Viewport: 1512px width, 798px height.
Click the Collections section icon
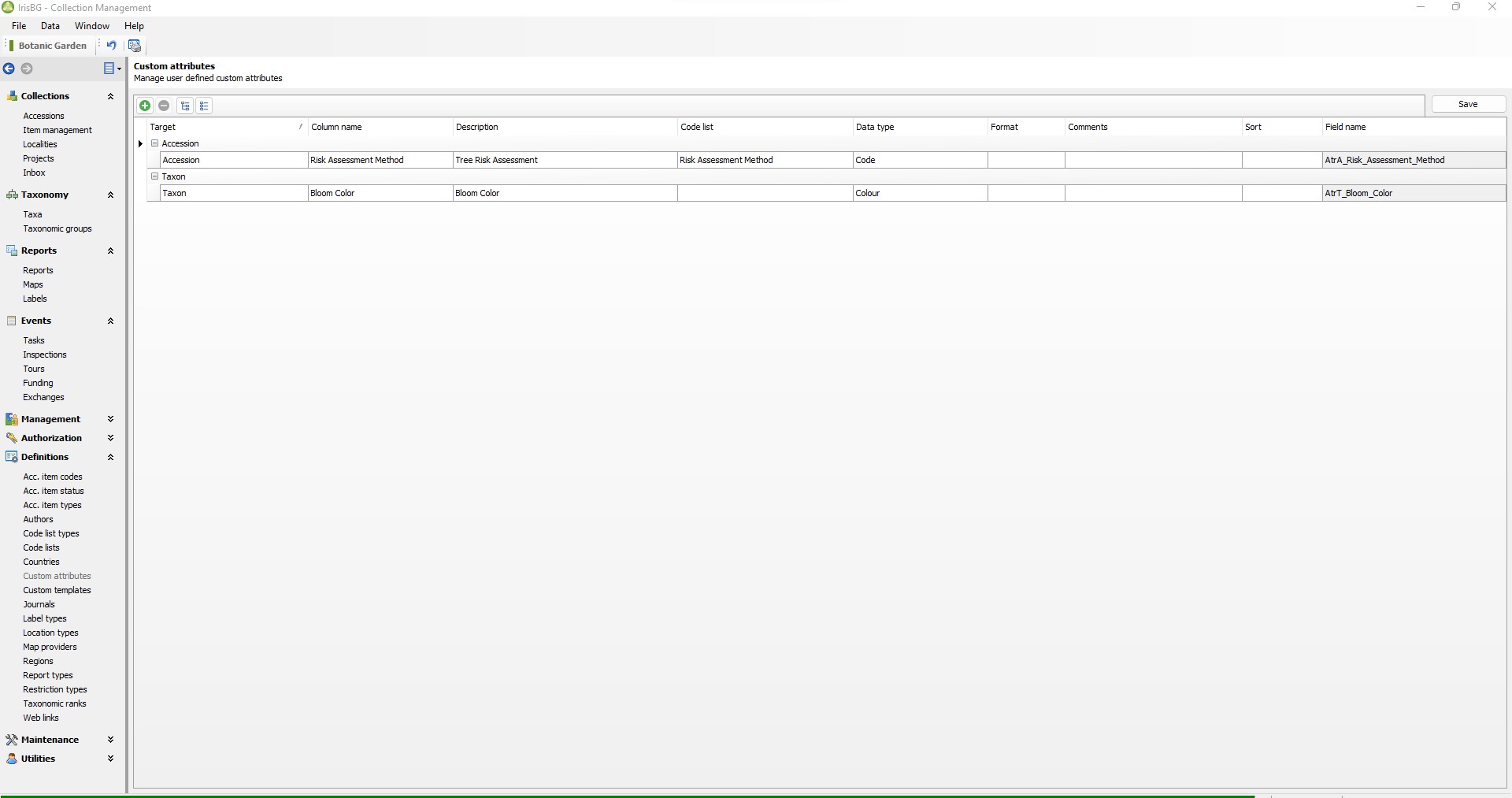pos(12,96)
